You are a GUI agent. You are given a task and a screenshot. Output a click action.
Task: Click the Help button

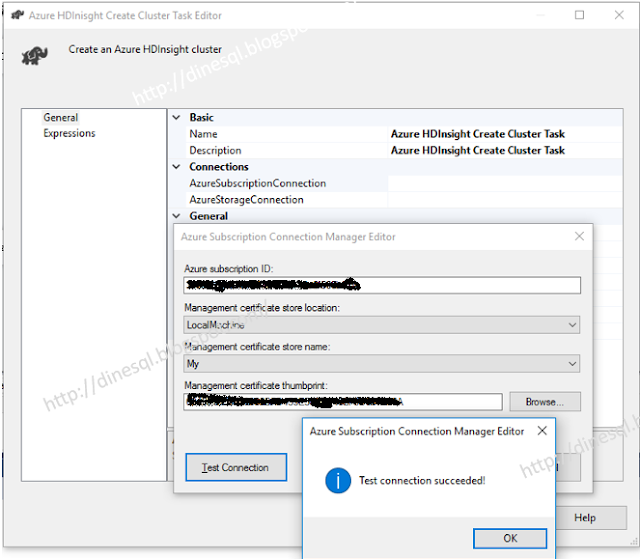point(591,518)
